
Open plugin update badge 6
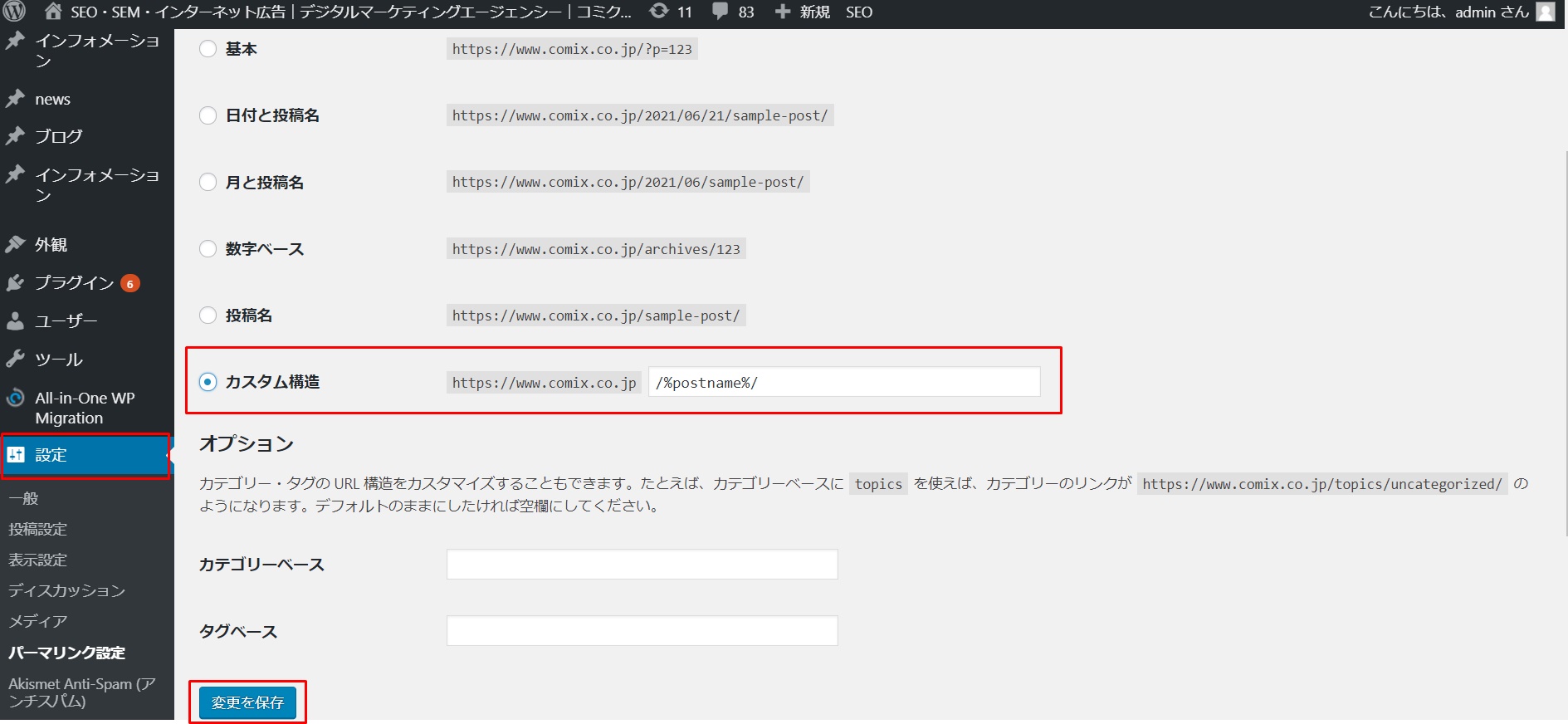(129, 283)
